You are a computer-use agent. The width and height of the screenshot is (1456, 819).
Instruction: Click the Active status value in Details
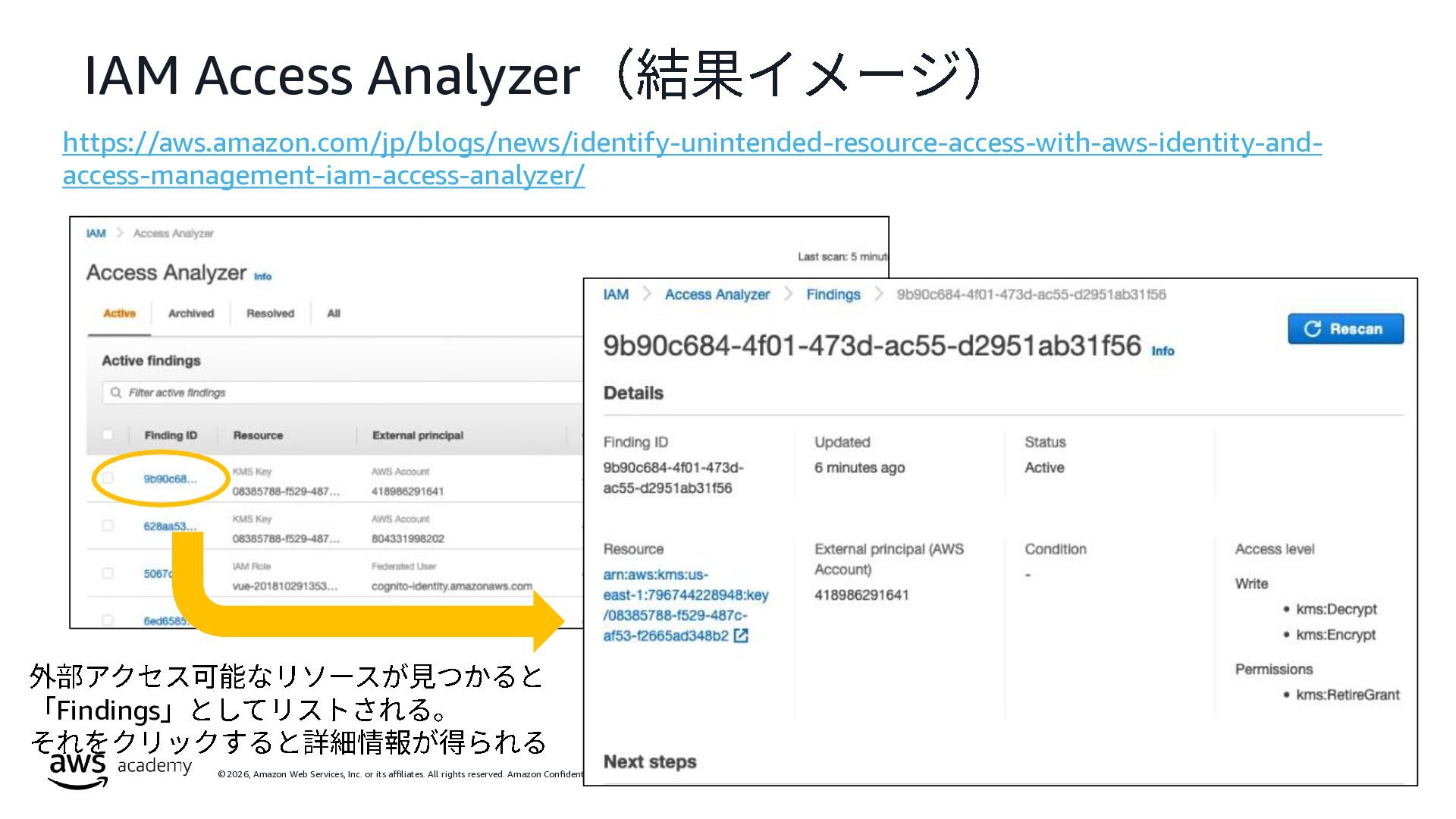[x=1044, y=468]
